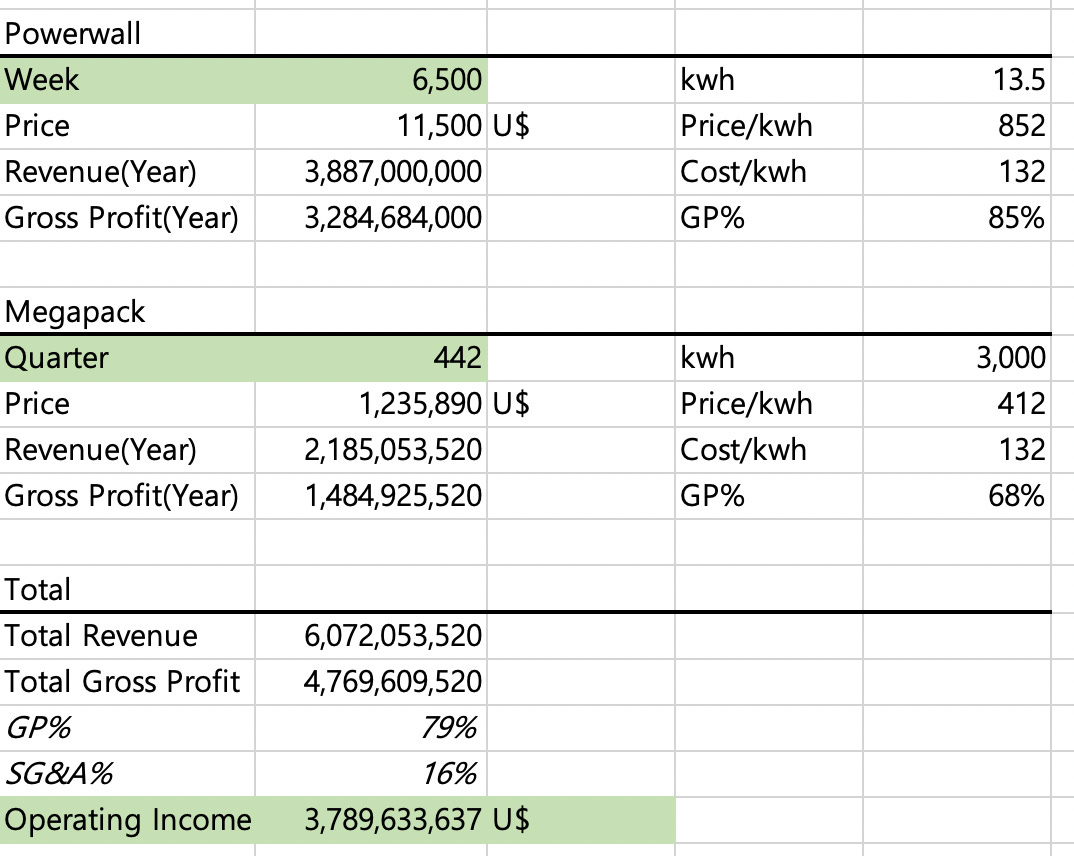Click the SG&A% value 16%

pos(371,774)
